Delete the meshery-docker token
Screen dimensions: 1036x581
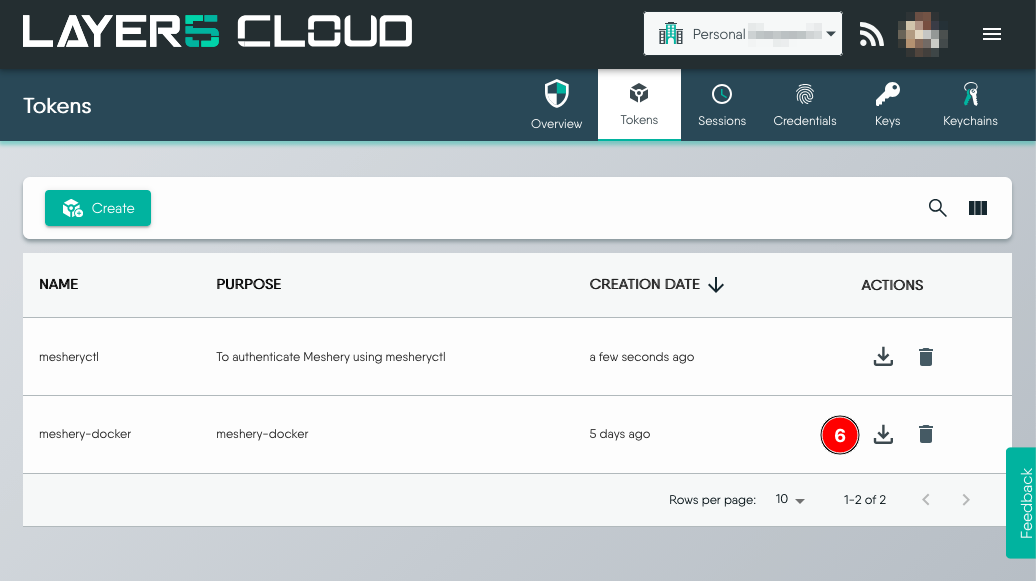[926, 434]
